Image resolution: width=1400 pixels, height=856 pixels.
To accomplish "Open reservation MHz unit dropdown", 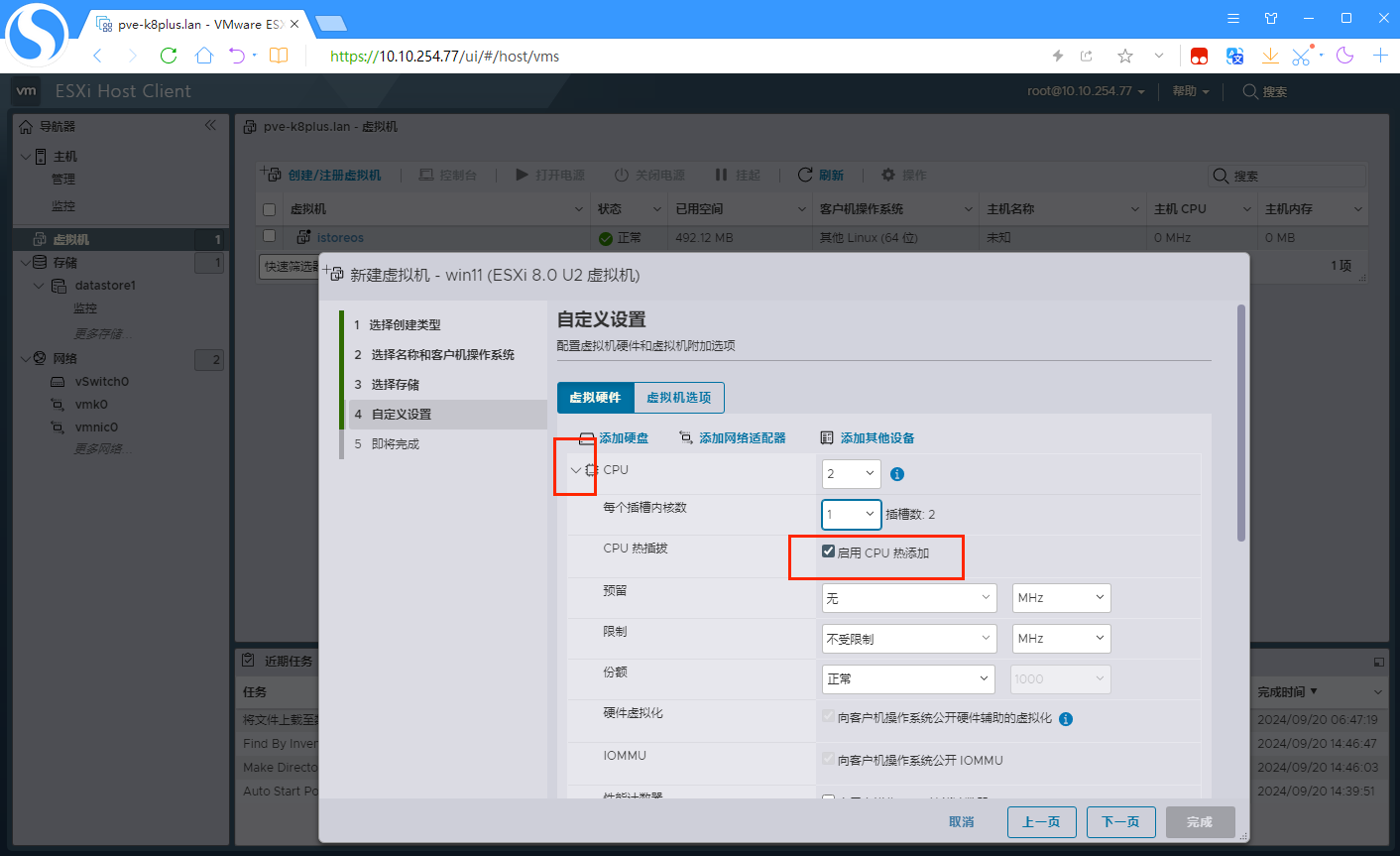I will [x=1061, y=598].
